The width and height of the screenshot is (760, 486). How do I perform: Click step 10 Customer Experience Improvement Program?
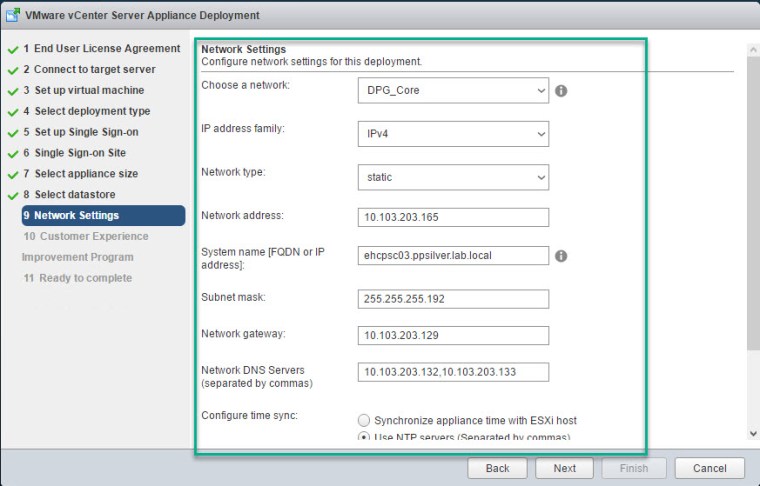click(86, 247)
